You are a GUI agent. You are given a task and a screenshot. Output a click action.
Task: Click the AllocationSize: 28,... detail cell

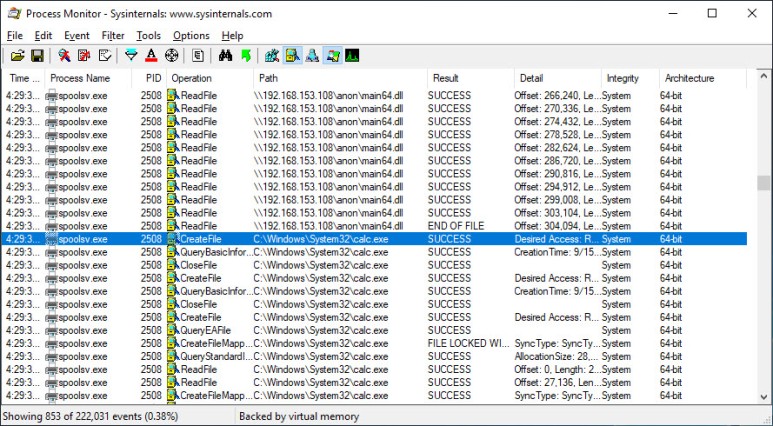click(556, 356)
